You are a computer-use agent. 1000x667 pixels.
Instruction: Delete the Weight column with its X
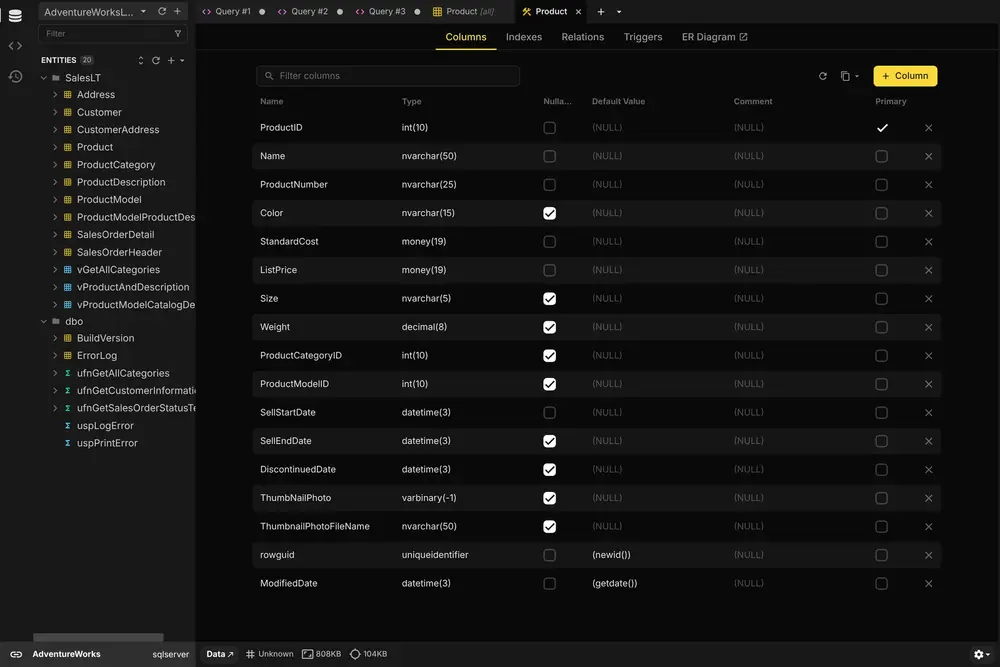tap(929, 327)
